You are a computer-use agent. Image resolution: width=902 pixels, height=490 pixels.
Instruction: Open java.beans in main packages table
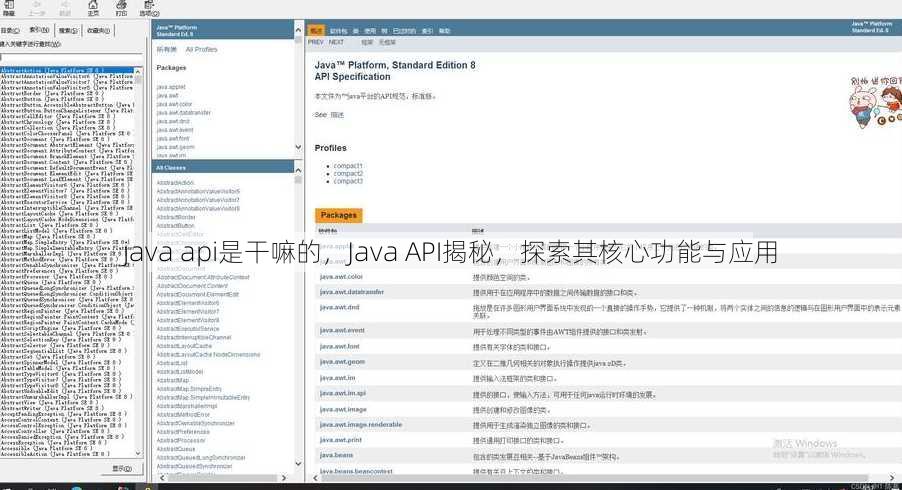[x=337, y=455]
